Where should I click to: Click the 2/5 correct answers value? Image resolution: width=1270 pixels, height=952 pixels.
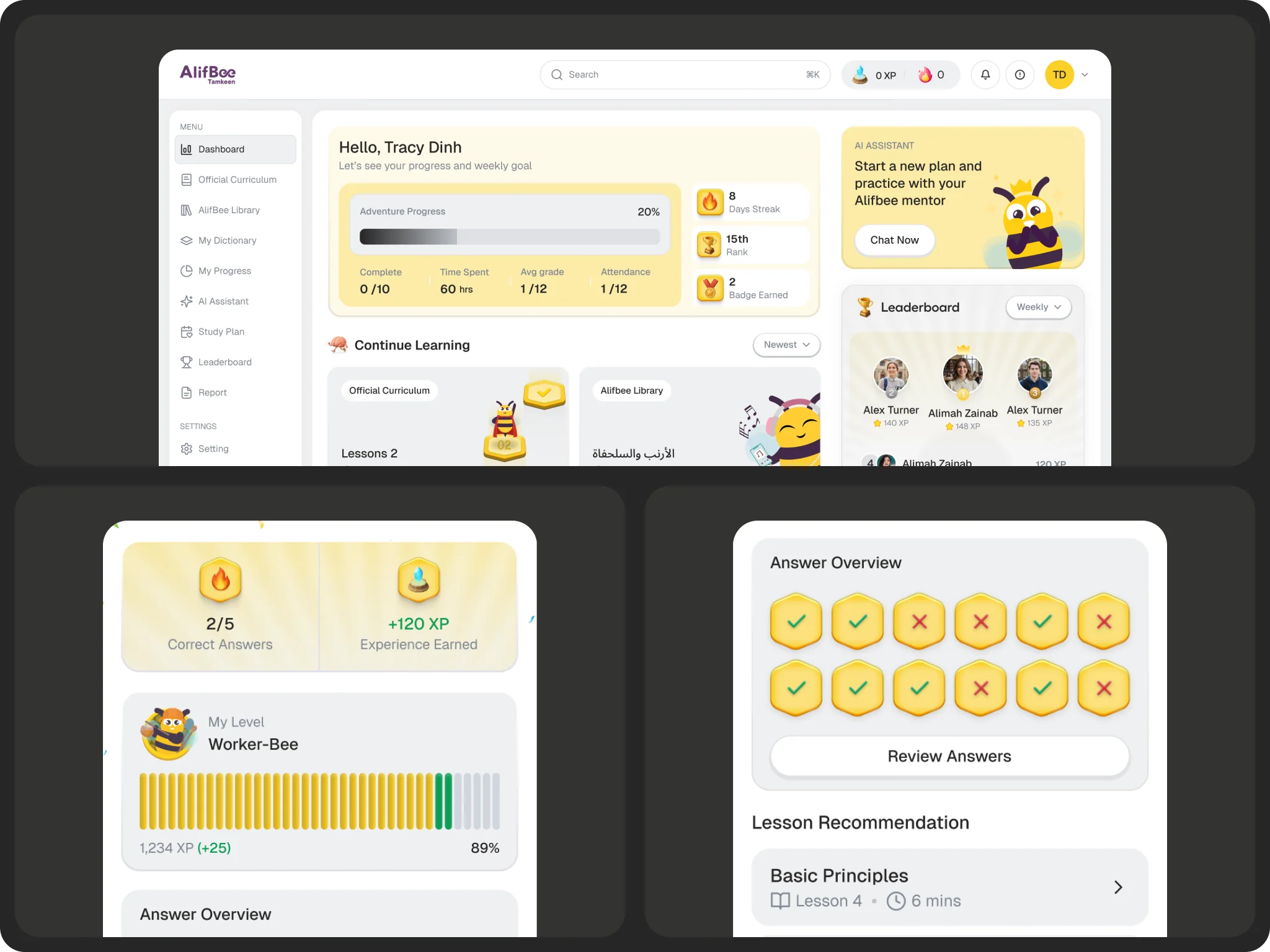click(220, 624)
